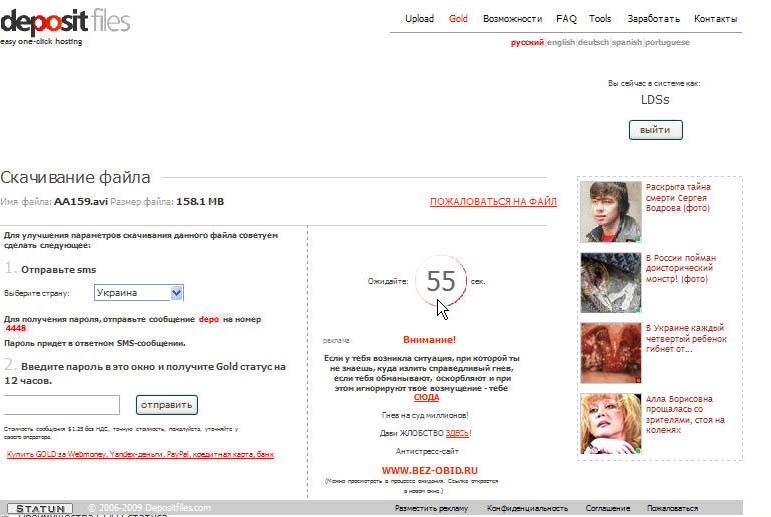Screen dimensions: 771x517
Task: Open the Alla Borisovna photo thumbnail
Action: [x=611, y=424]
